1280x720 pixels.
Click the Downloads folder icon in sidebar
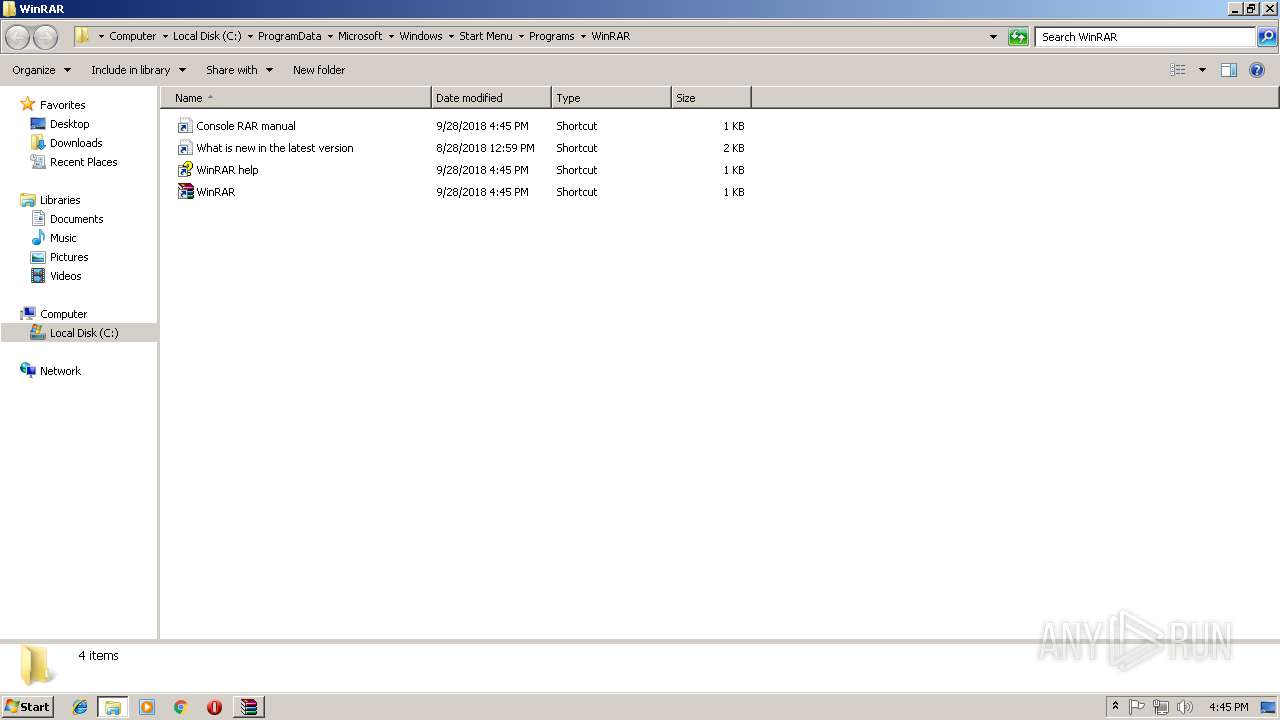38,143
